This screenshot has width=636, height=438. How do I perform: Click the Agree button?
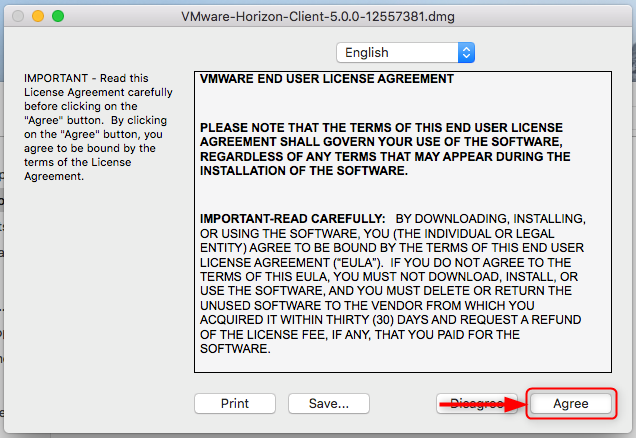pyautogui.click(x=571, y=404)
